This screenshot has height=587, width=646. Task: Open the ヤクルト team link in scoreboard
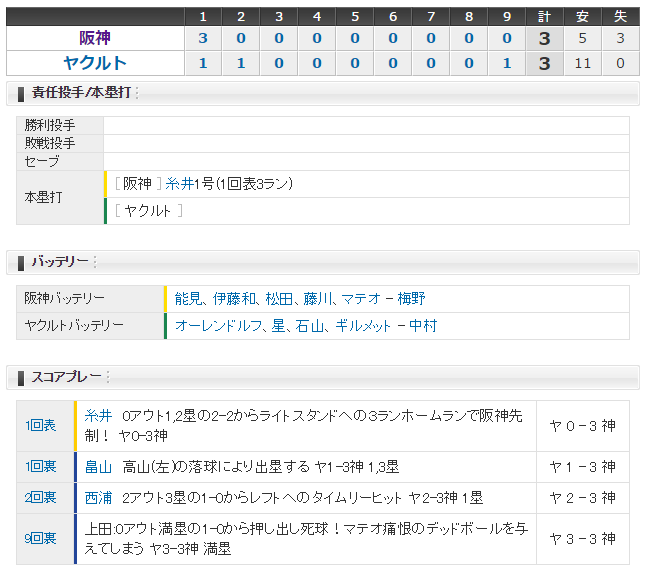(x=95, y=63)
